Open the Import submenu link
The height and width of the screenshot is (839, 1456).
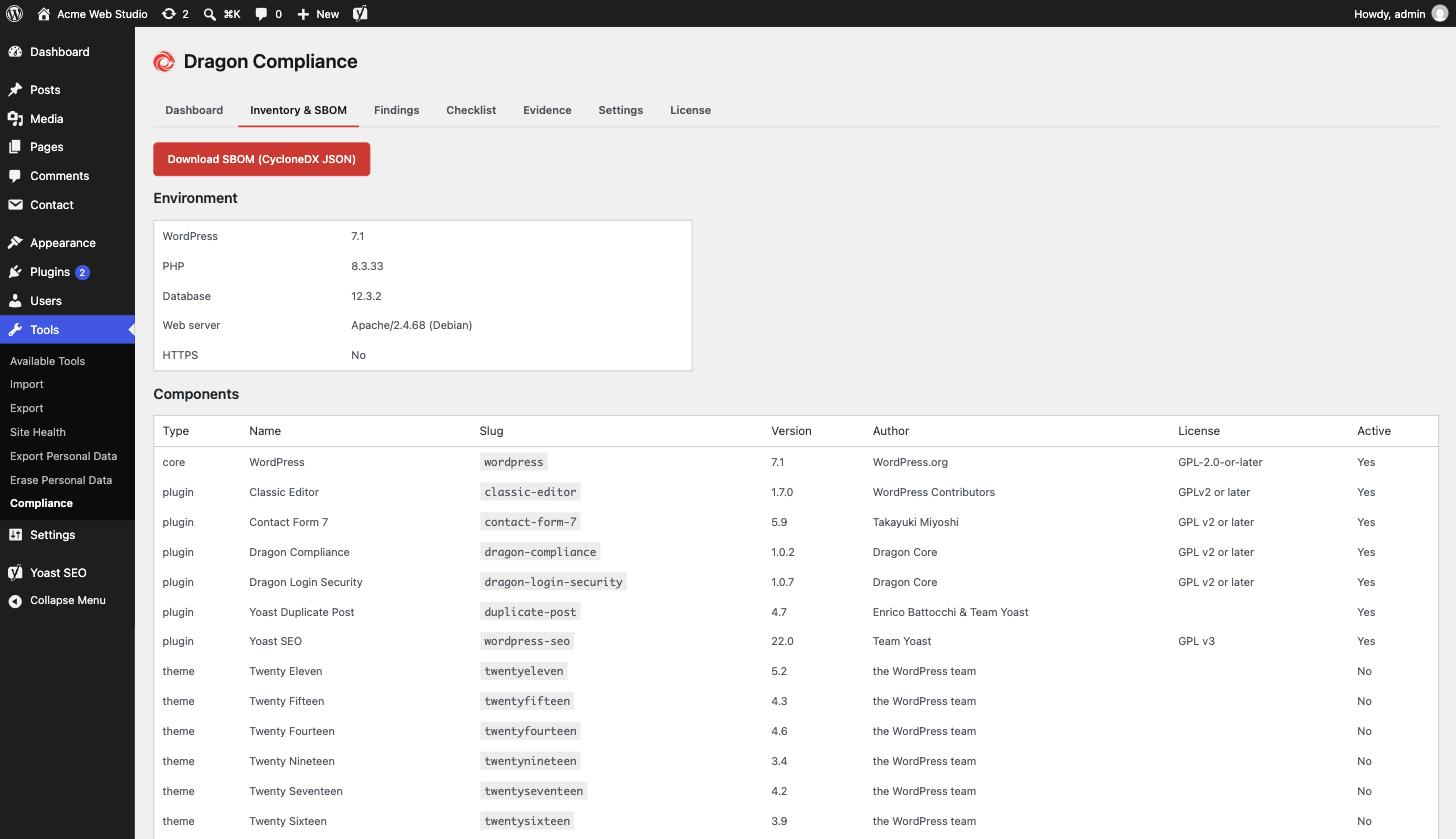27,384
